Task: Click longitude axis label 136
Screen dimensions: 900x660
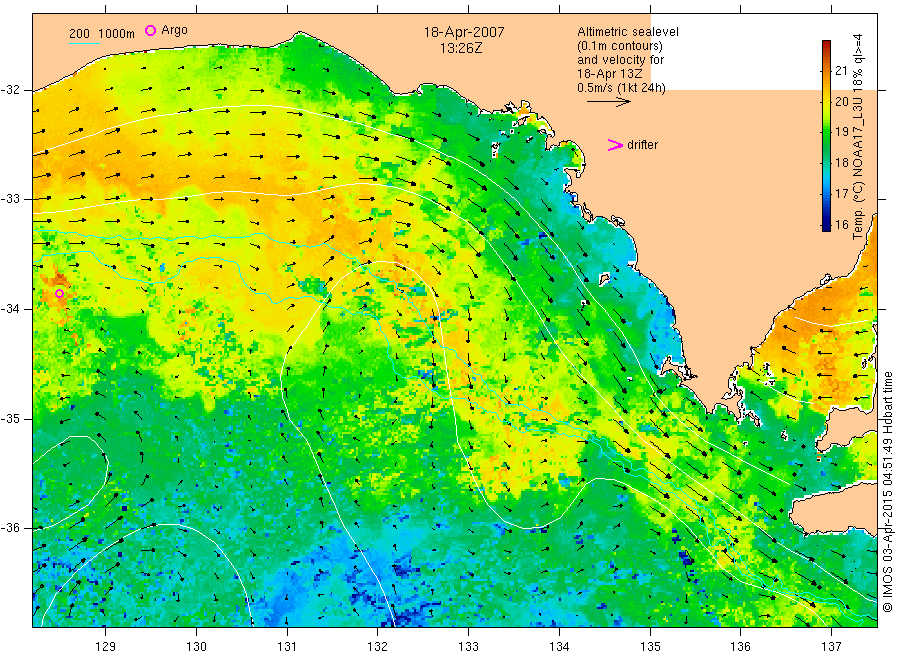Action: [740, 647]
